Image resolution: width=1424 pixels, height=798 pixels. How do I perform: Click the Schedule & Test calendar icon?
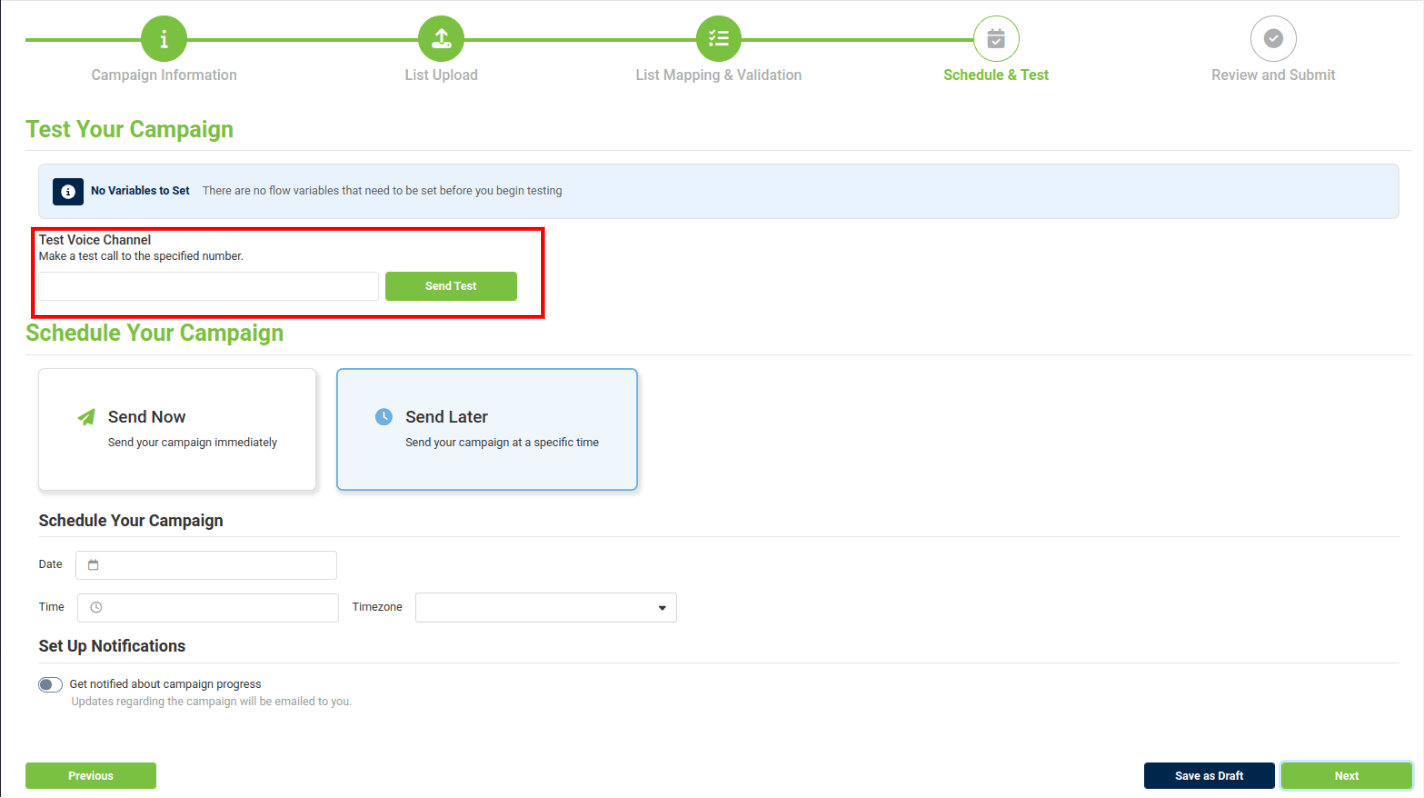coord(996,39)
